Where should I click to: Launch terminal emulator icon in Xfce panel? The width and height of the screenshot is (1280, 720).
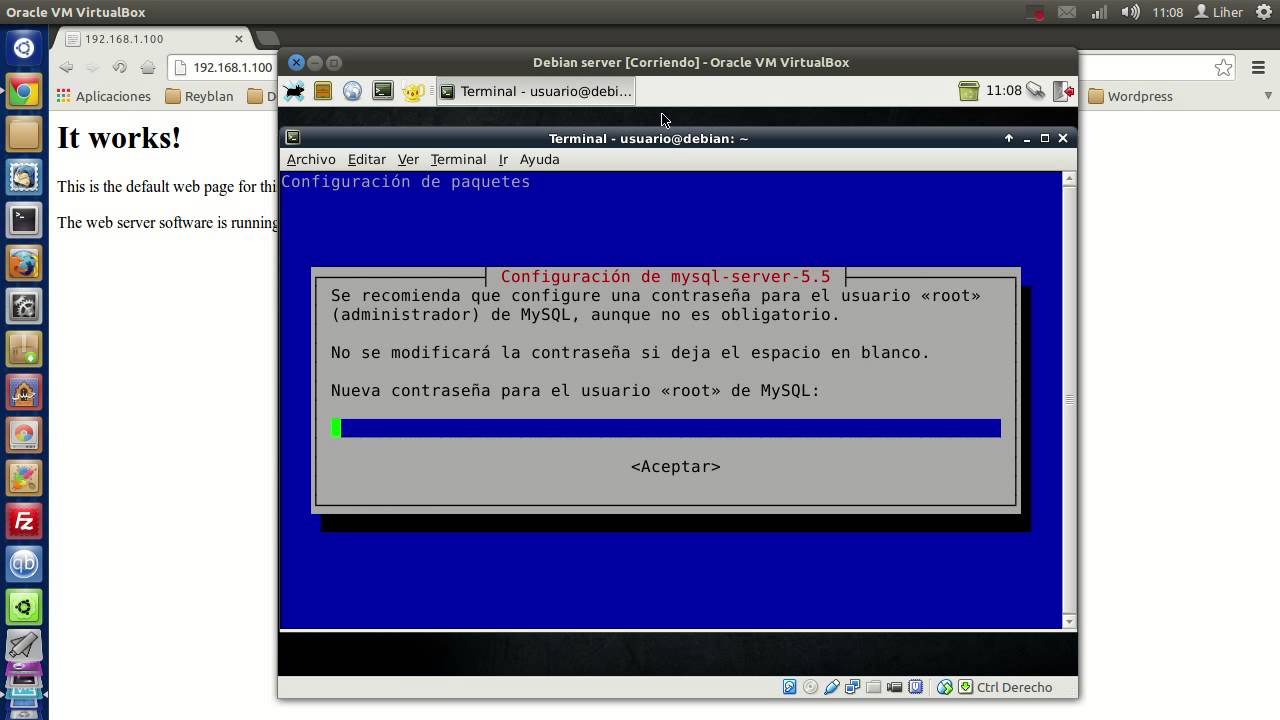[x=383, y=91]
